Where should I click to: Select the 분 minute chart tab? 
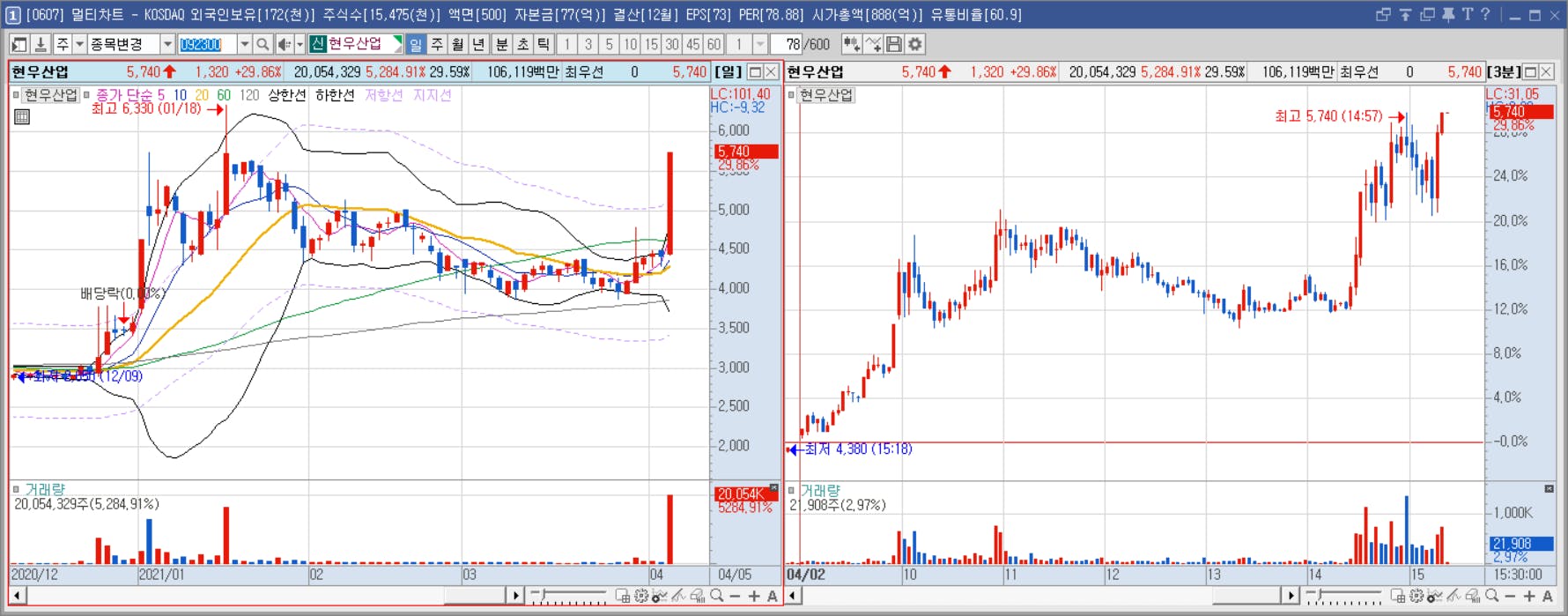tap(501, 44)
